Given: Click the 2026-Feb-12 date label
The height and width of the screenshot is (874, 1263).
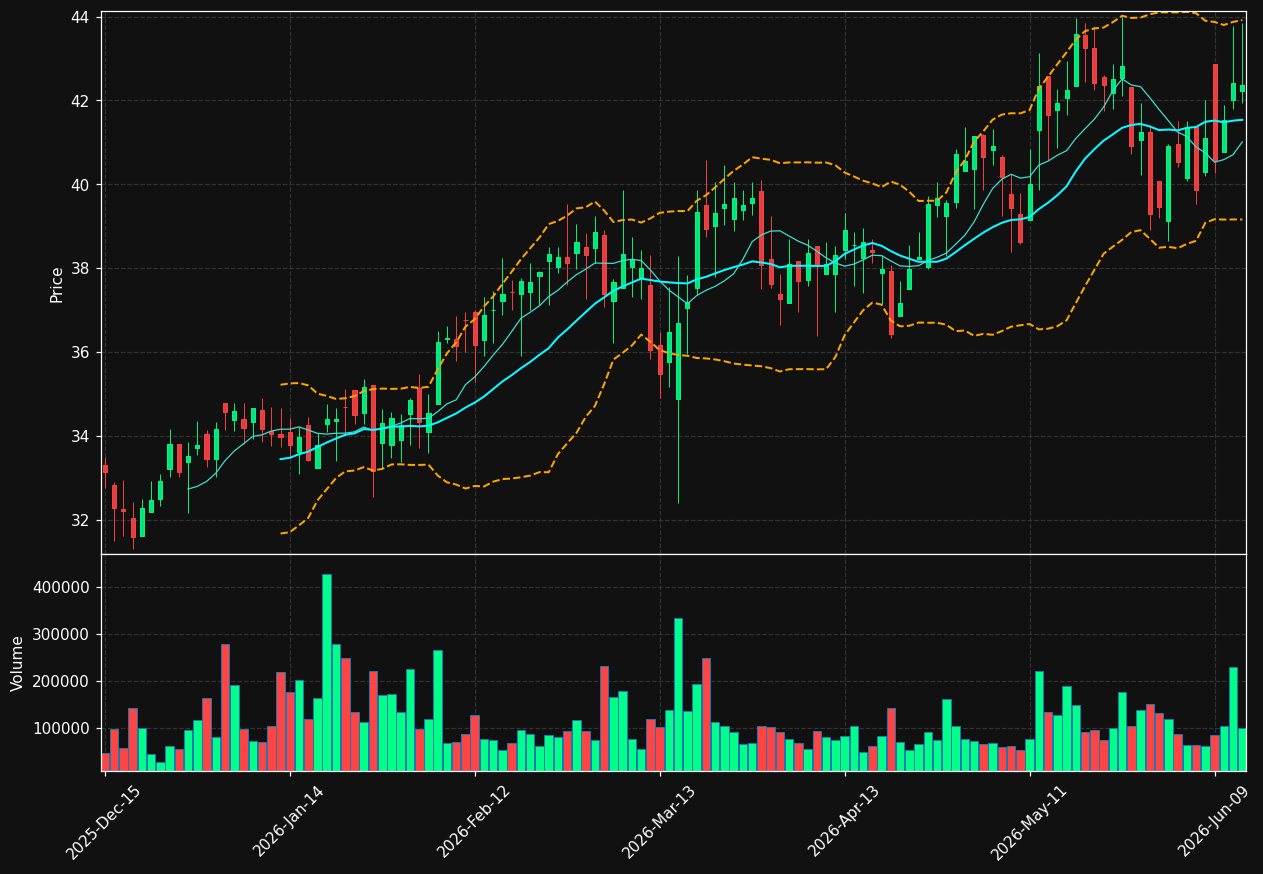Looking at the screenshot, I should (x=474, y=822).
